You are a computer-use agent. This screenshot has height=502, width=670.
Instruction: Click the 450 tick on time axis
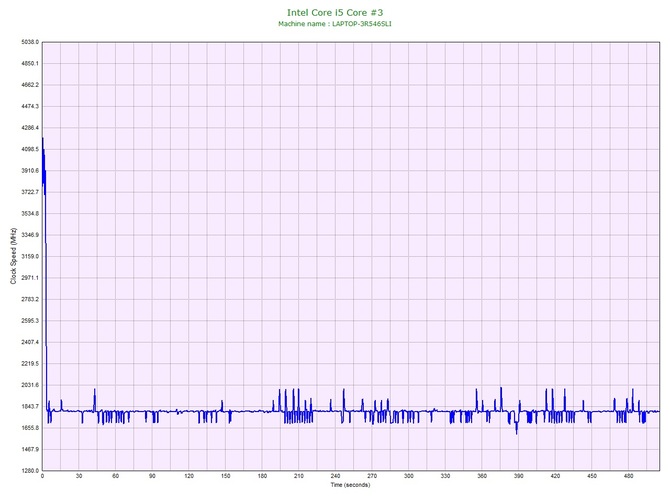(592, 476)
